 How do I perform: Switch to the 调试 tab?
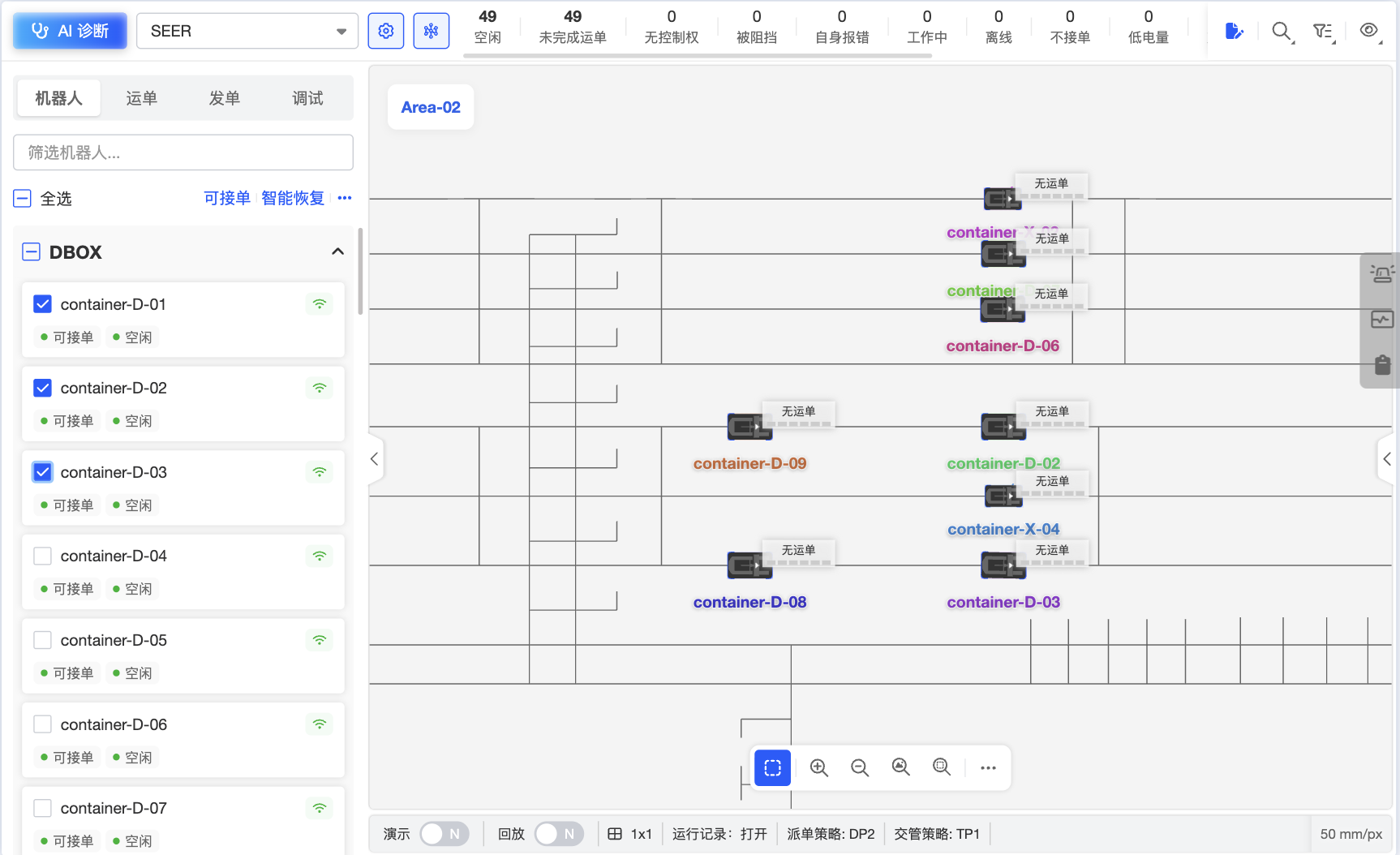[307, 98]
